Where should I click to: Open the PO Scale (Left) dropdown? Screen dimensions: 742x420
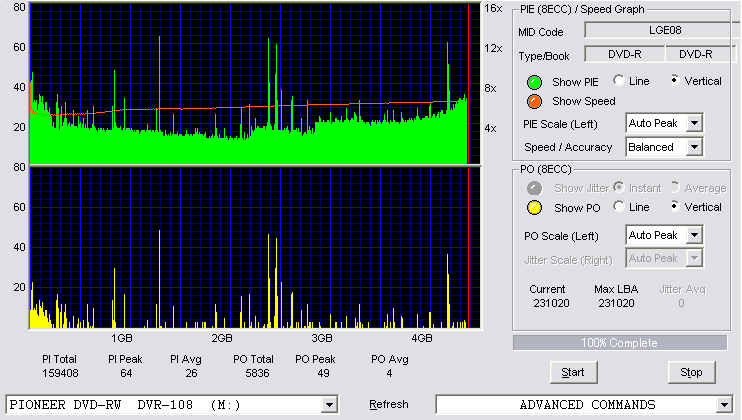coord(694,235)
